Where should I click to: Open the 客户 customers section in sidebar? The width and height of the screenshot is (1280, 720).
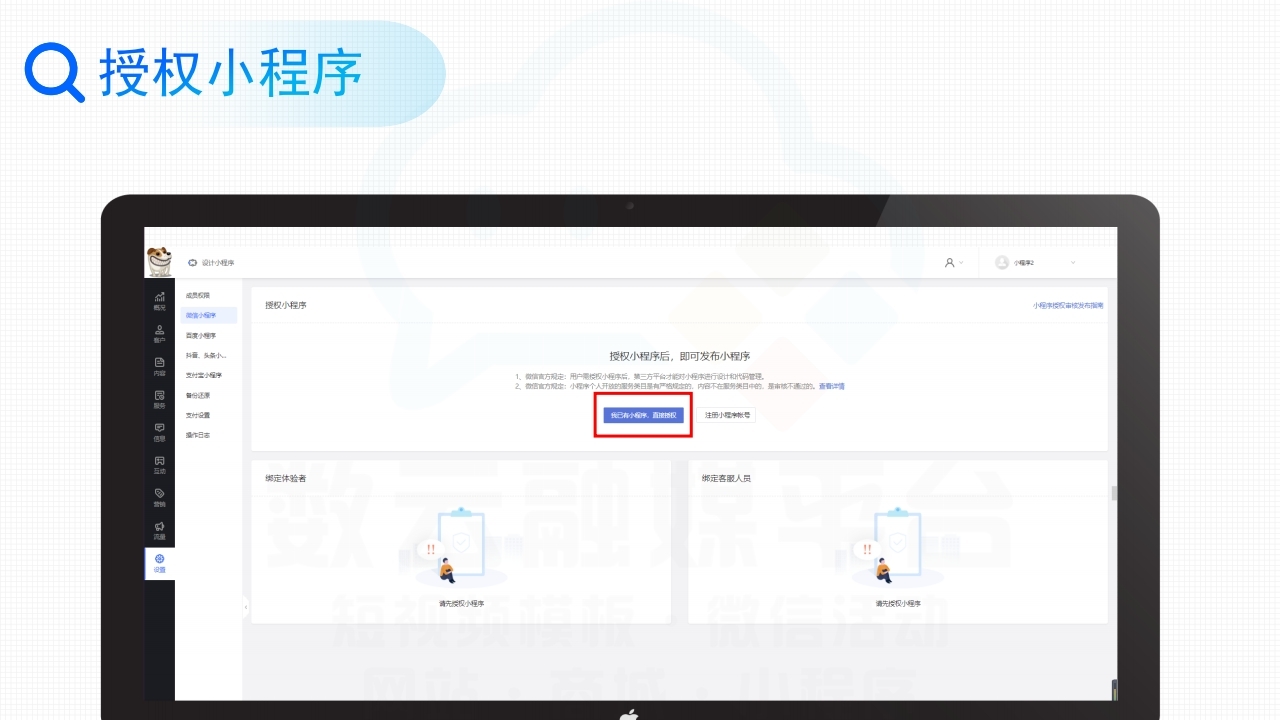pos(159,335)
